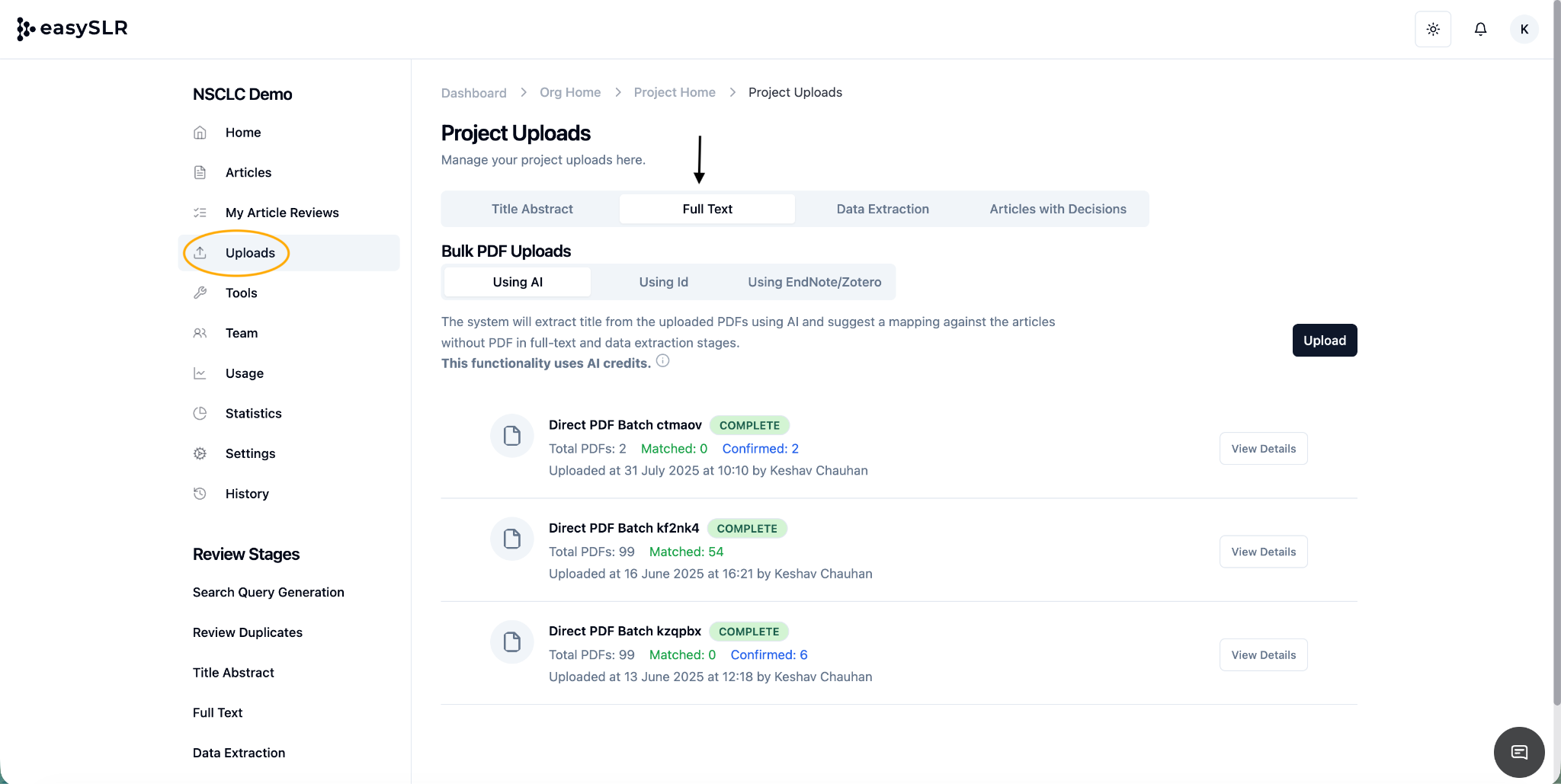1561x784 pixels.
Task: View Details for batch kf2nk4
Action: pos(1263,552)
